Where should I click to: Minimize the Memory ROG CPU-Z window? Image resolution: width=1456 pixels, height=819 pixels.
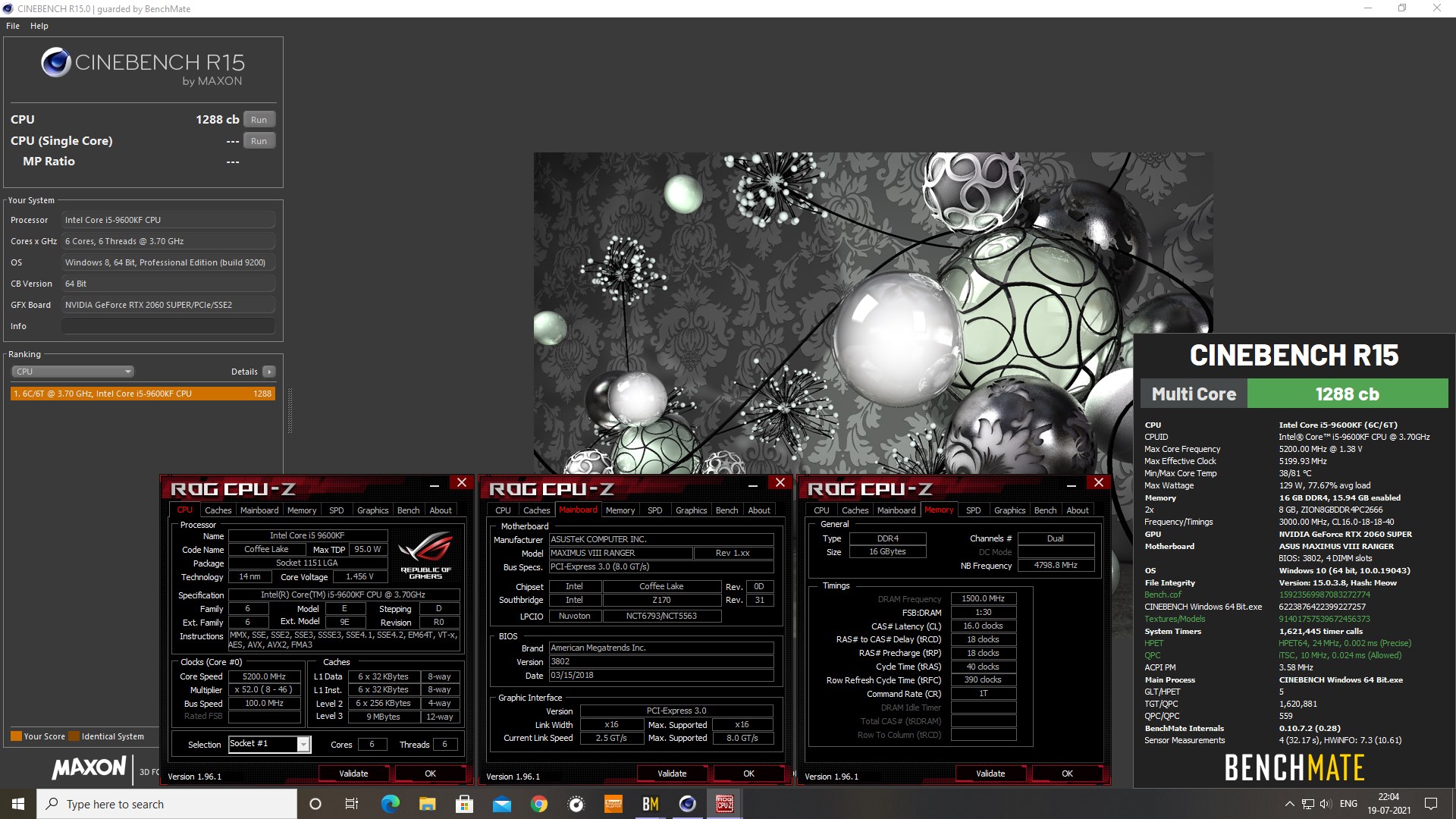click(x=1072, y=485)
